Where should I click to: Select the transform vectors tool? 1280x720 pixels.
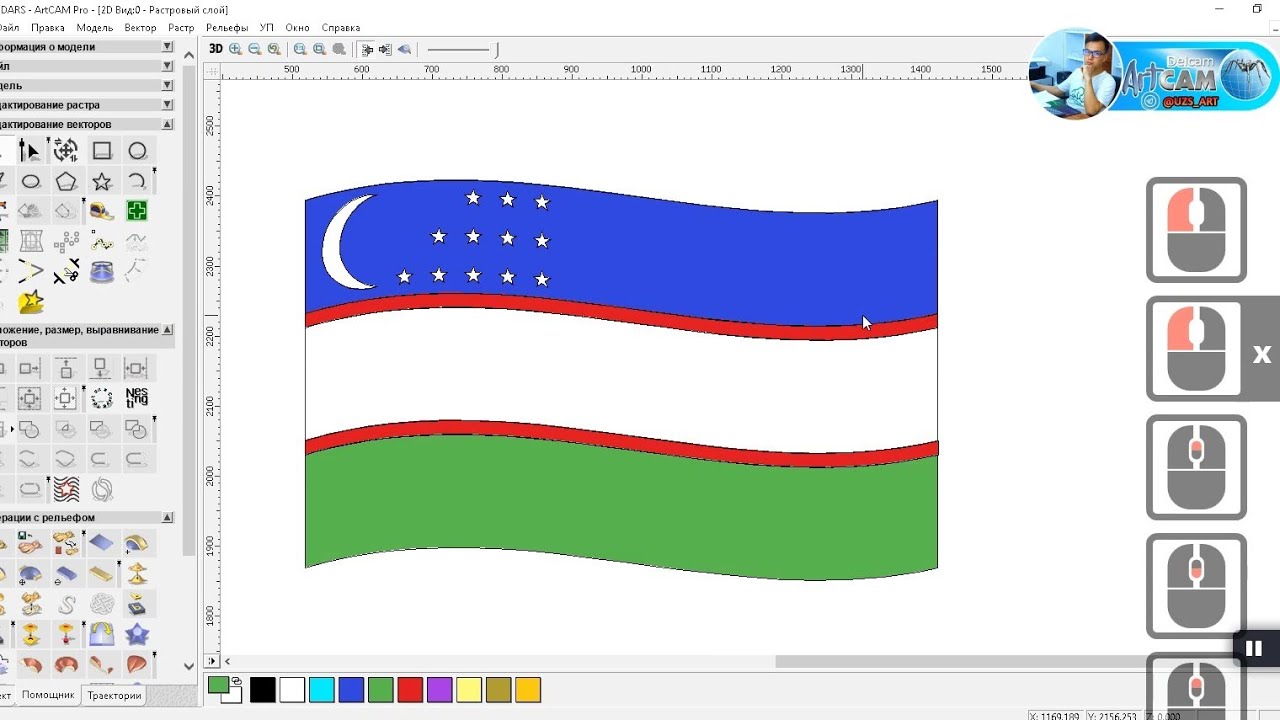click(x=66, y=151)
